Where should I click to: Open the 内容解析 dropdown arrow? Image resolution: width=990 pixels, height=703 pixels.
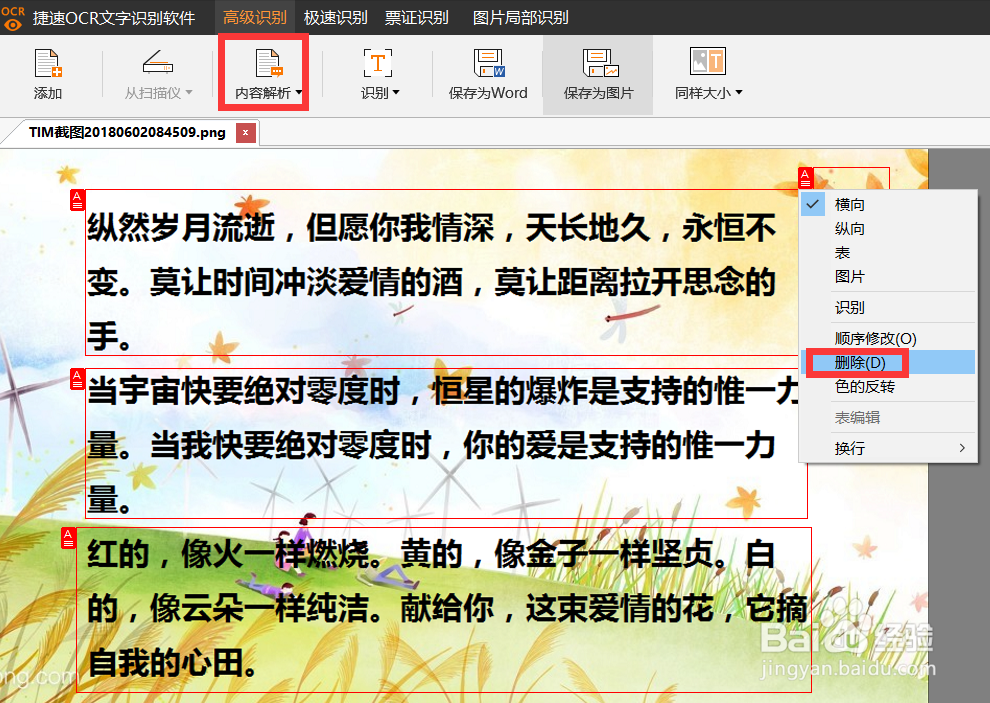click(299, 93)
